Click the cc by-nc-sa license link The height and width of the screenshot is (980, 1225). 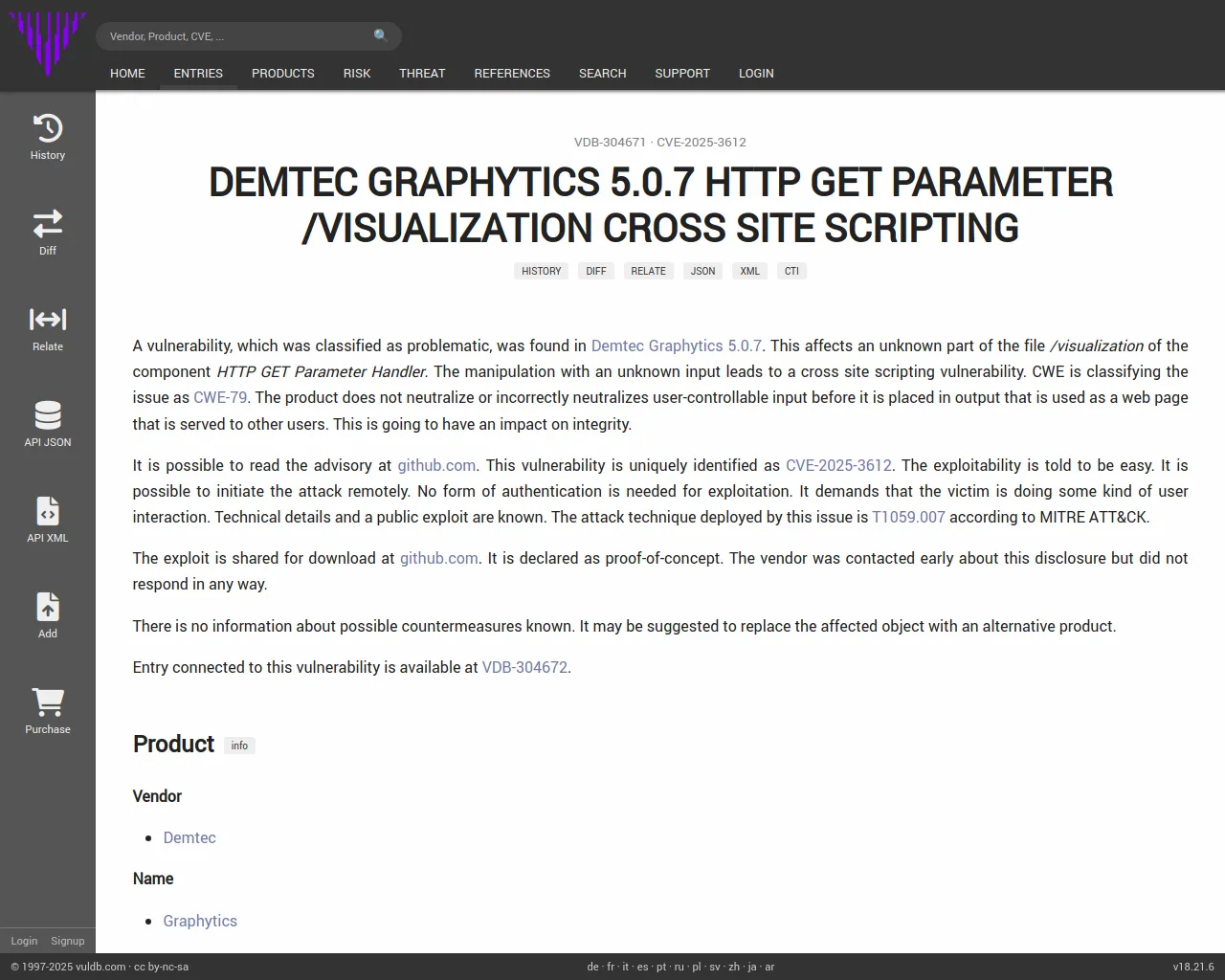tap(161, 967)
